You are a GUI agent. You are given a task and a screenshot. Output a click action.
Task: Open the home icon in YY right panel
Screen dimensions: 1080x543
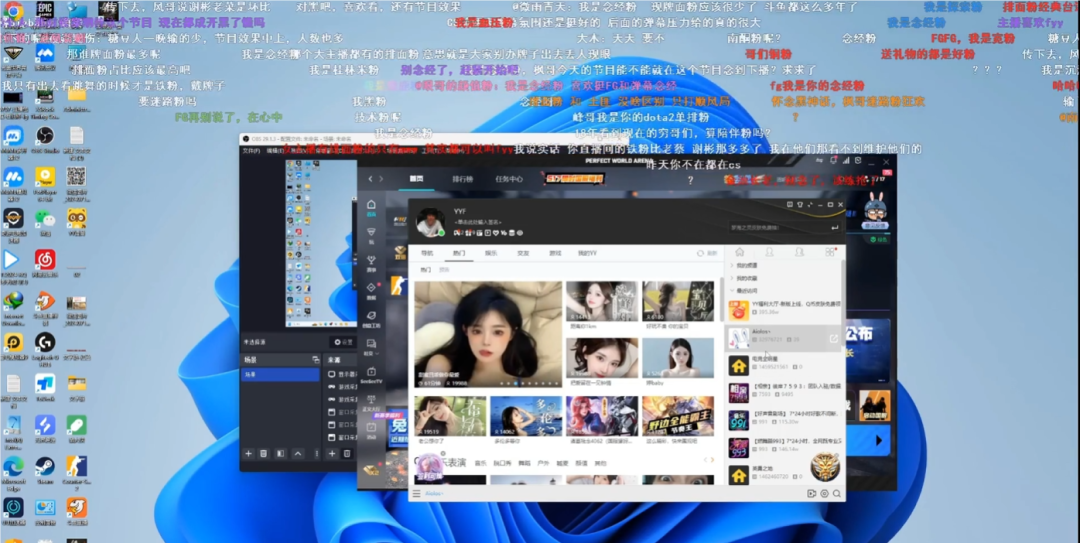click(x=740, y=252)
